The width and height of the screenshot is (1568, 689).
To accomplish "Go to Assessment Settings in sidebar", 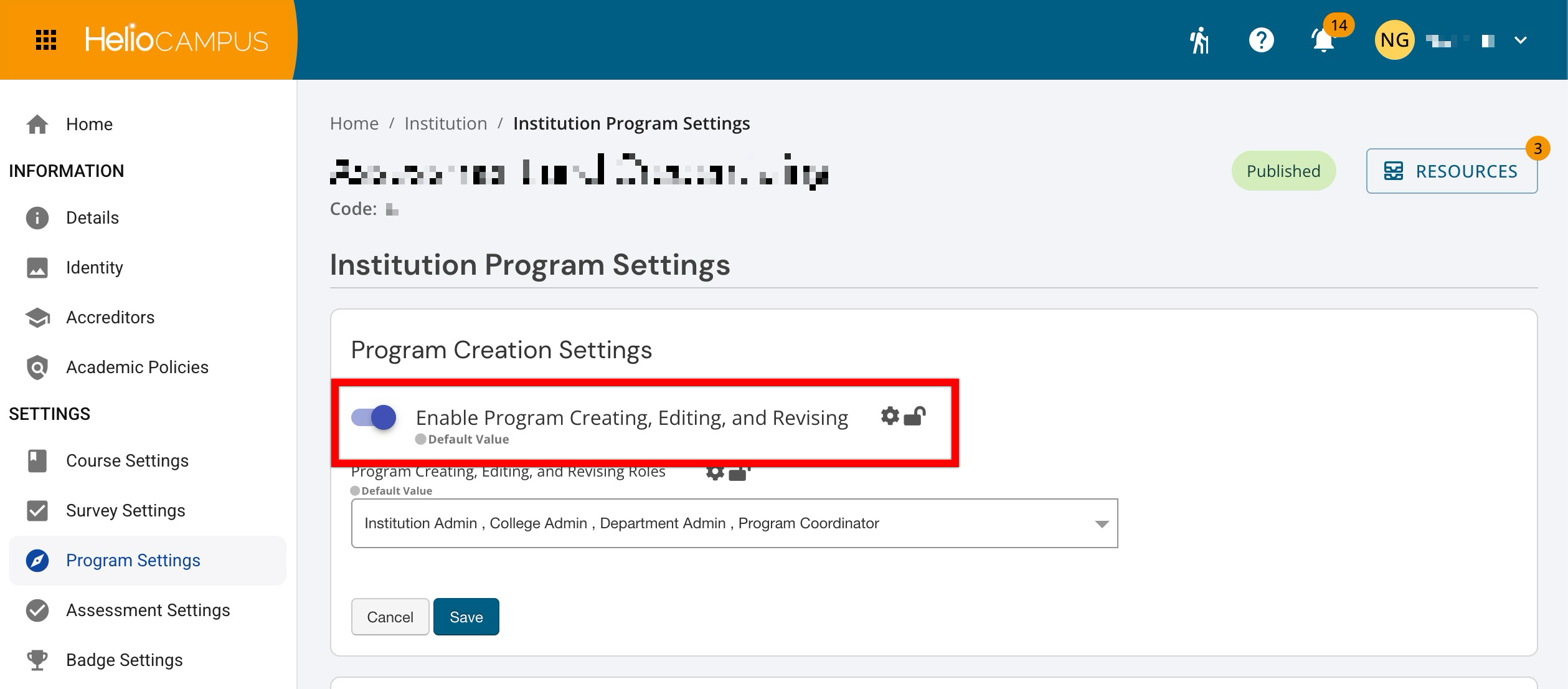I will click(148, 610).
